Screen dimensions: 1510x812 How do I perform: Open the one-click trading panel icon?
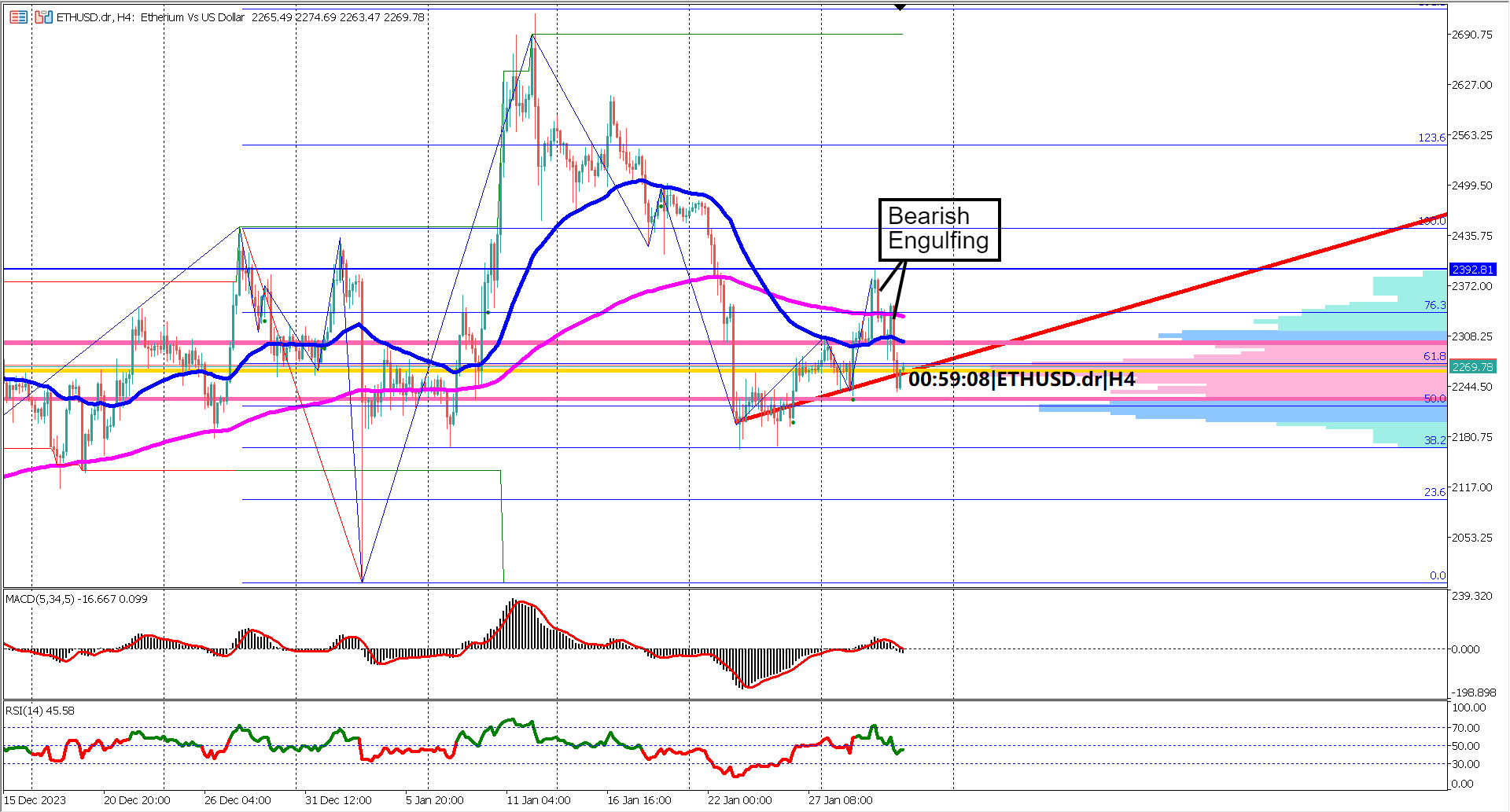click(x=18, y=17)
